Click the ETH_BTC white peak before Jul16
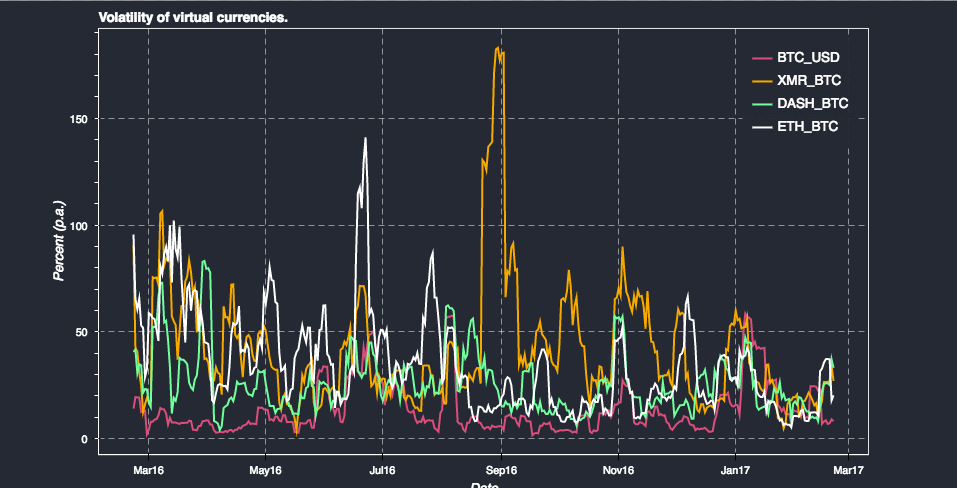The width and height of the screenshot is (957, 488). click(x=365, y=138)
